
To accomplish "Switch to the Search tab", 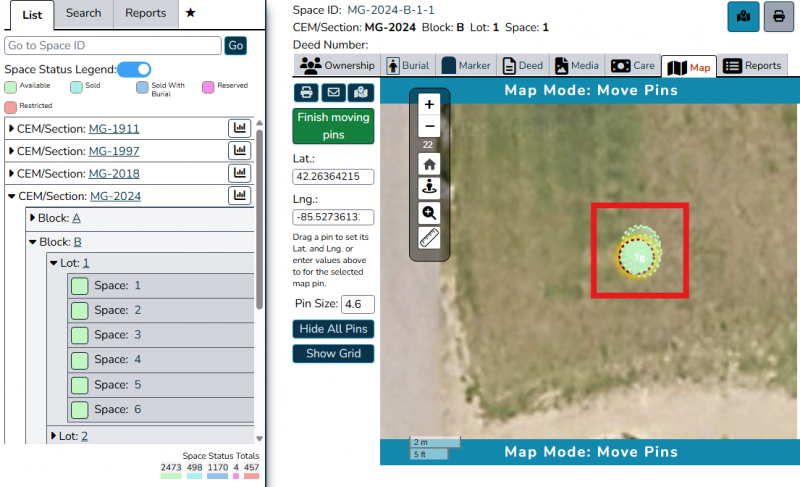I will pos(83,13).
